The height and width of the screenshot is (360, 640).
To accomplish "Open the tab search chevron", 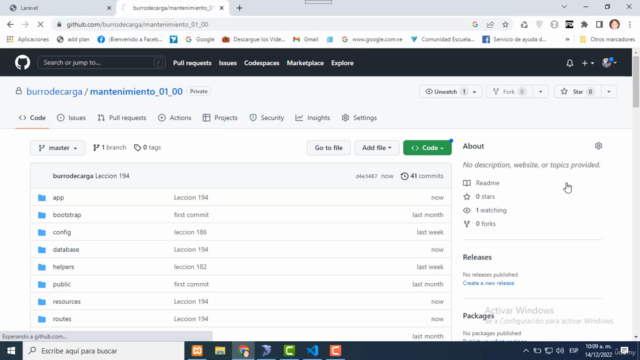I will tap(564, 7).
